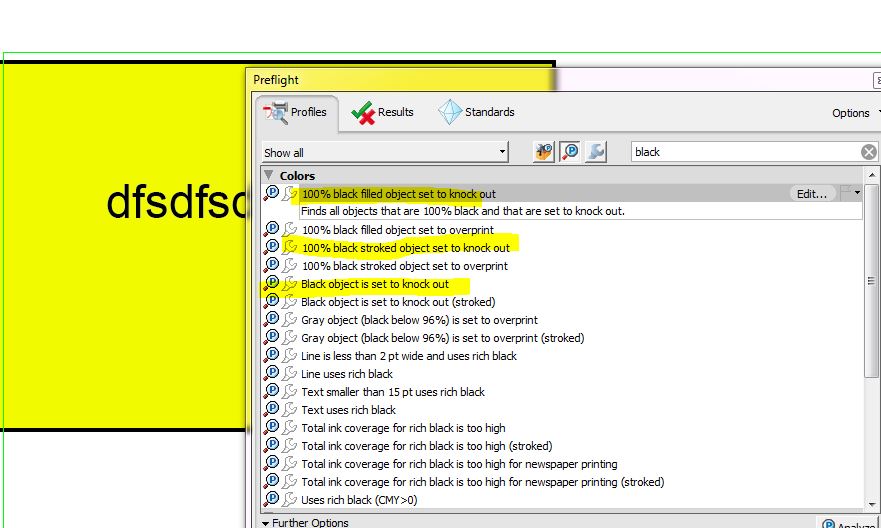881x528 pixels.
Task: Toggle the select single fixups wrench icon
Action: pos(596,152)
